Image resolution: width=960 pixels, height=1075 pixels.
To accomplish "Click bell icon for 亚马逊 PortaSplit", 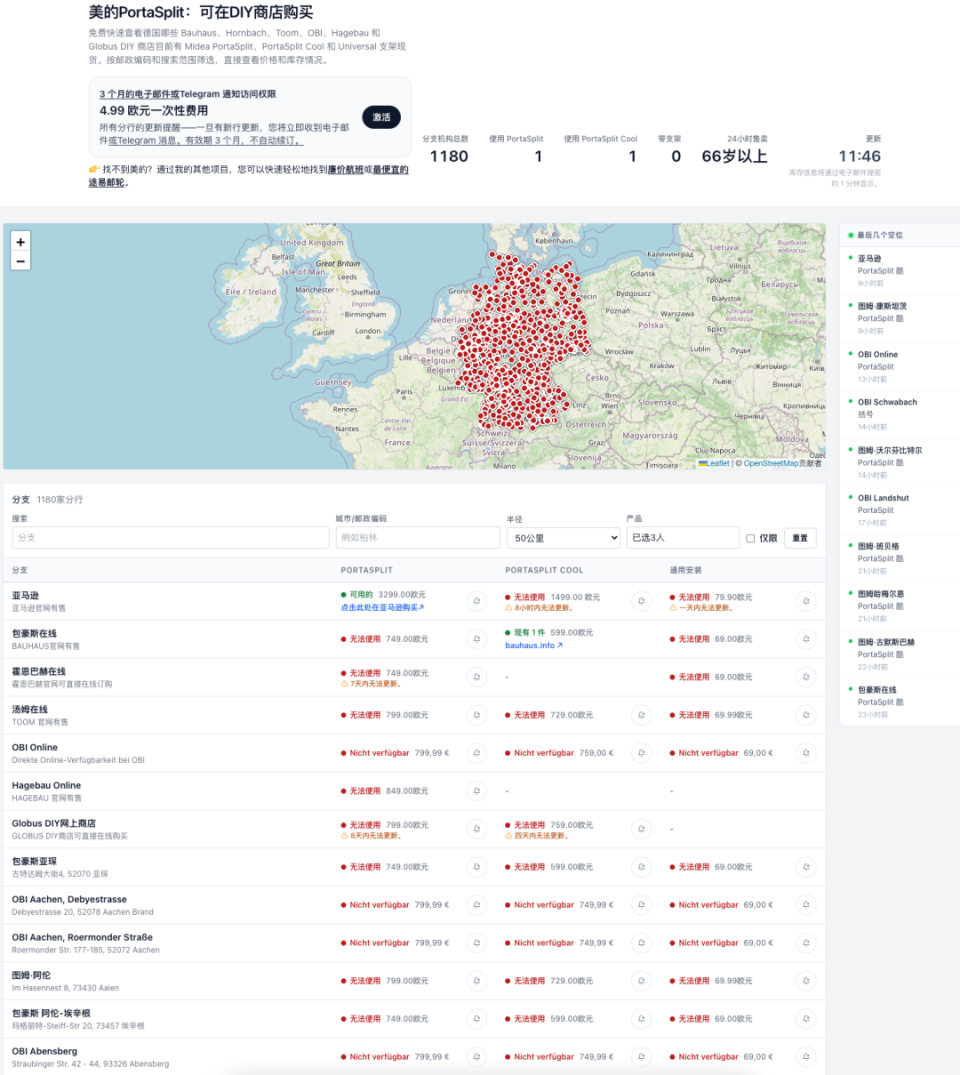I will click(x=477, y=601).
